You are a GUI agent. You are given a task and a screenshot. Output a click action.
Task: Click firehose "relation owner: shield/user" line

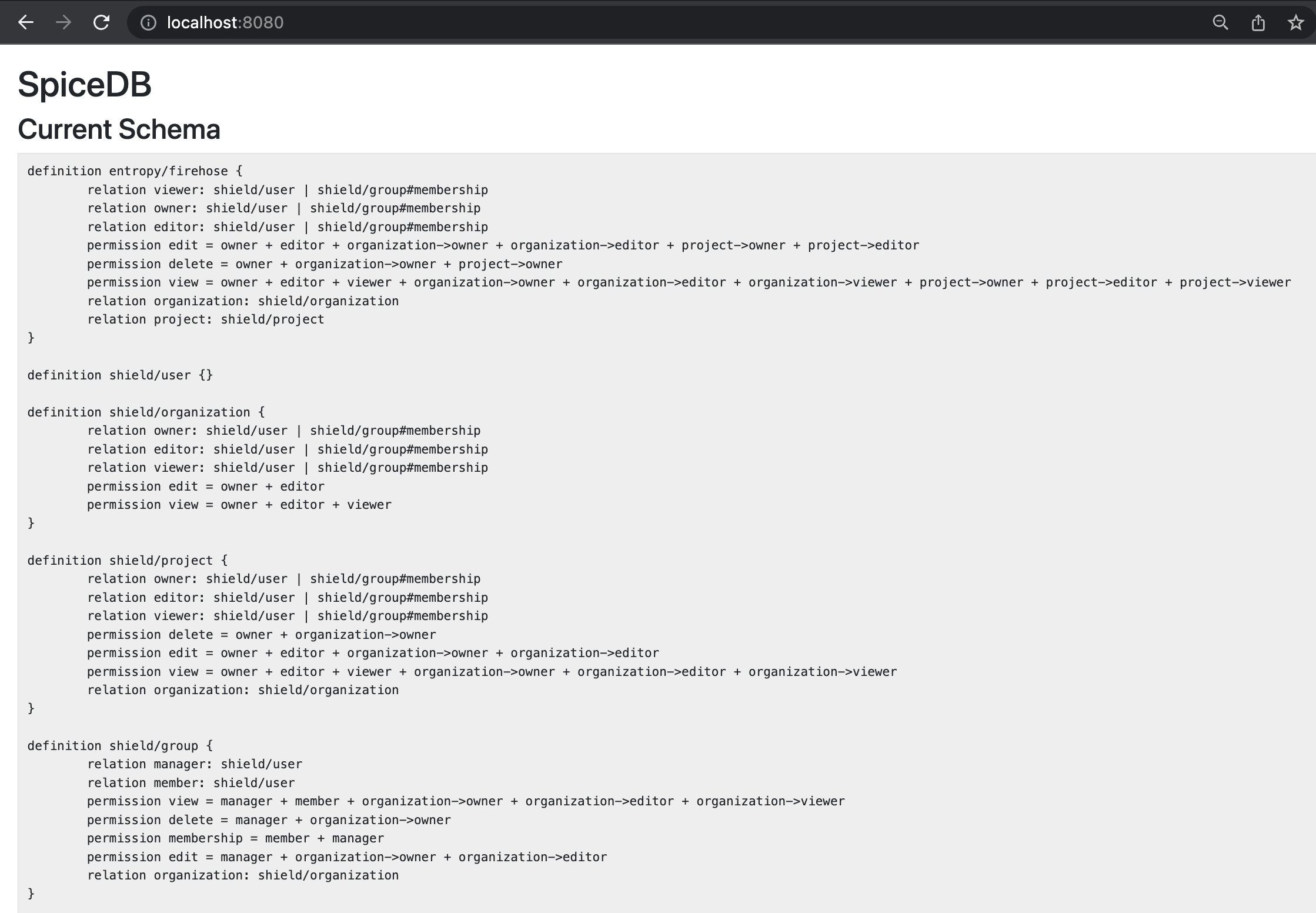(284, 208)
